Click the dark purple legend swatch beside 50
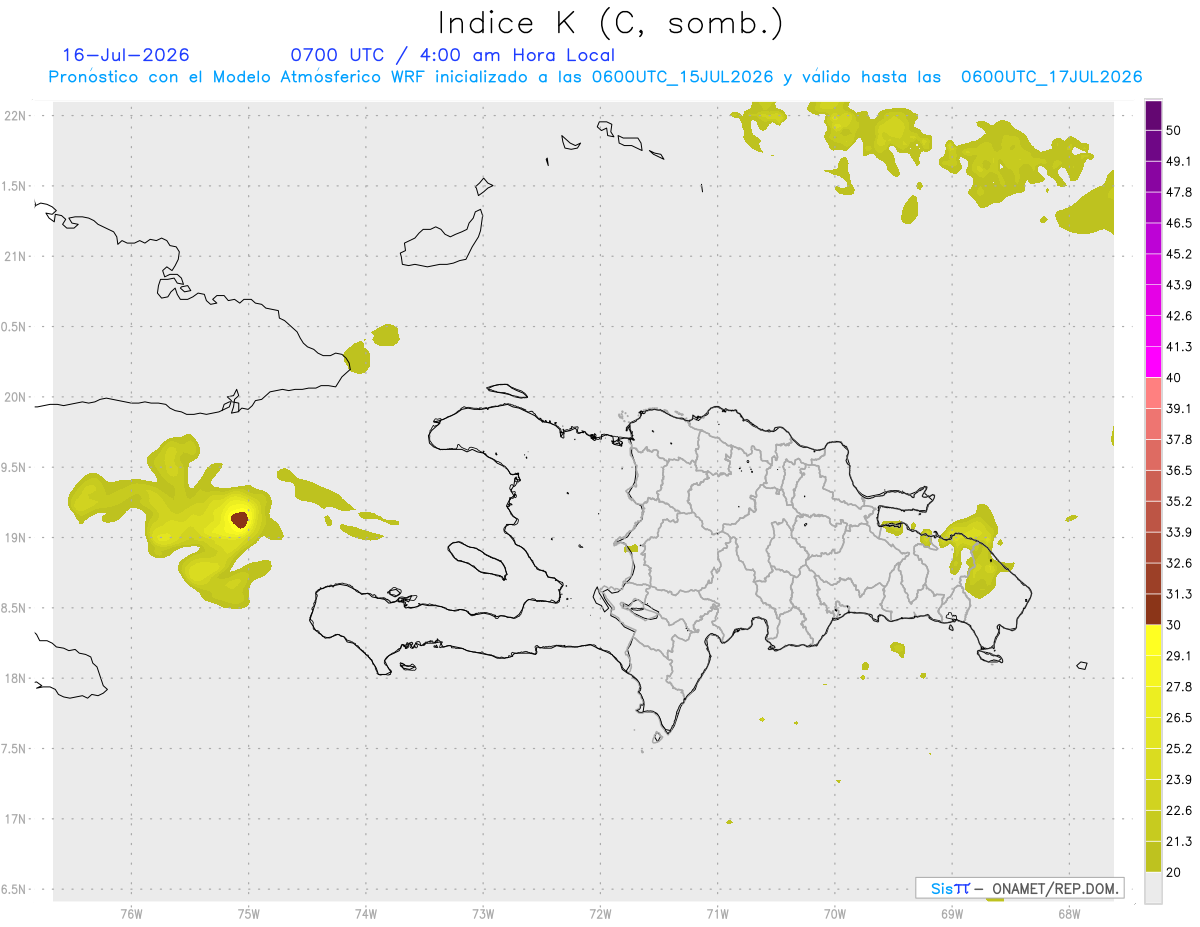1200x927 pixels. (x=1153, y=115)
